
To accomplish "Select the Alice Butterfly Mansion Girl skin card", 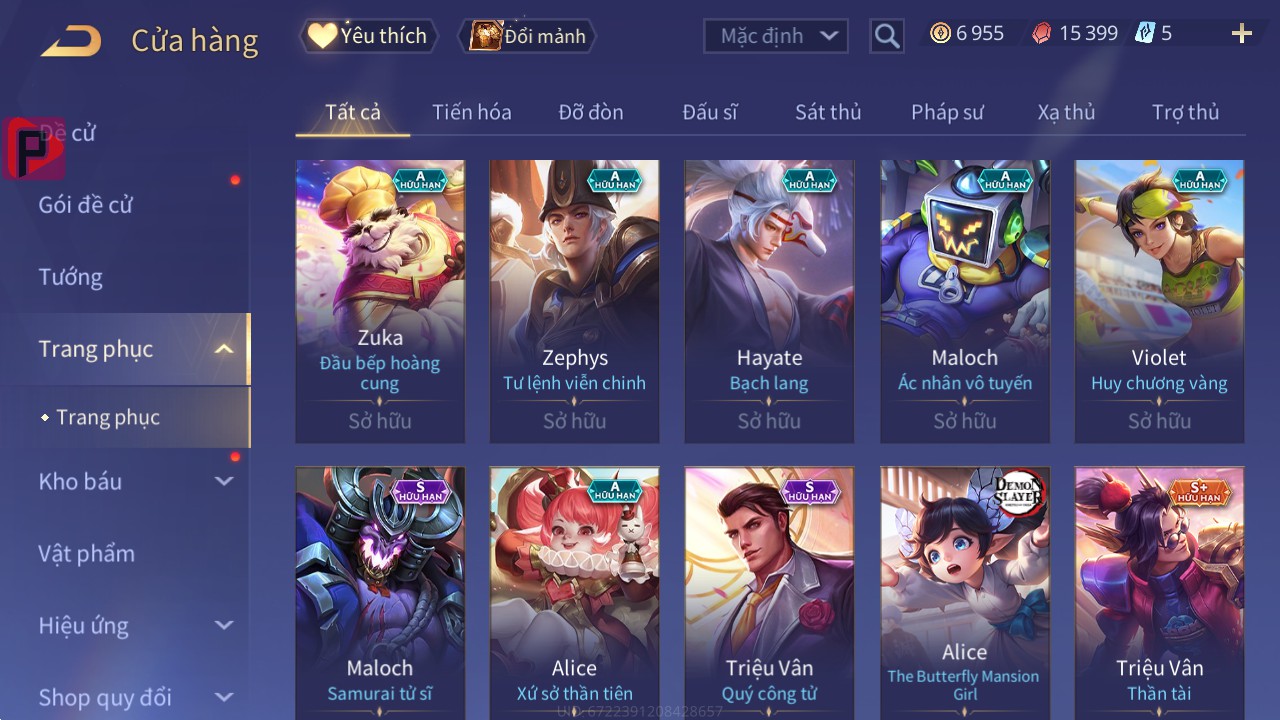I will click(965, 593).
